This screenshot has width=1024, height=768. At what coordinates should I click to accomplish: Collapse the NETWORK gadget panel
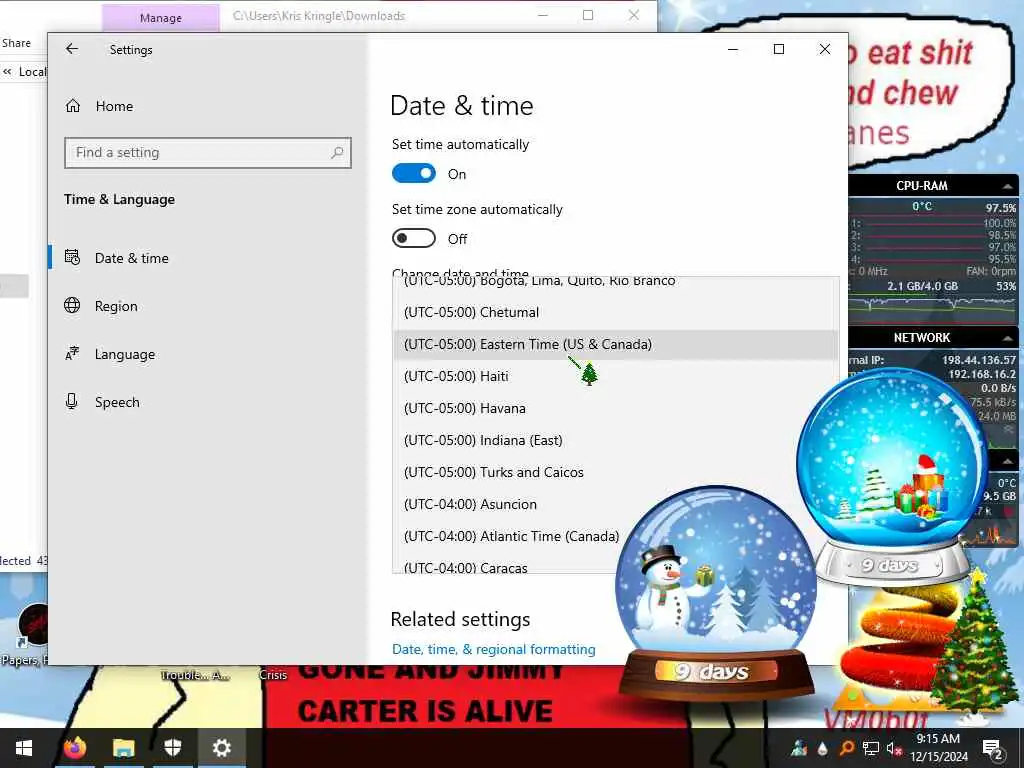point(1008,338)
